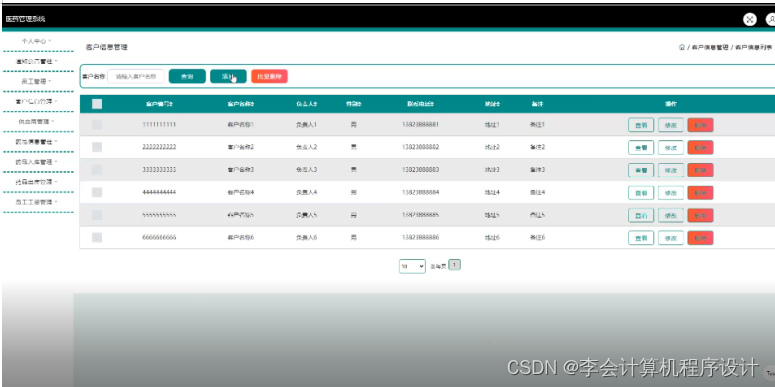Image resolution: width=775 pixels, height=387 pixels.
Task: Click 修改 for 客户名称1 row
Action: click(671, 125)
